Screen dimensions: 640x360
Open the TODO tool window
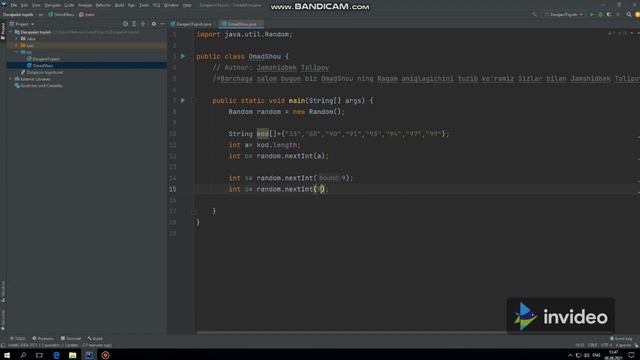(x=18, y=338)
